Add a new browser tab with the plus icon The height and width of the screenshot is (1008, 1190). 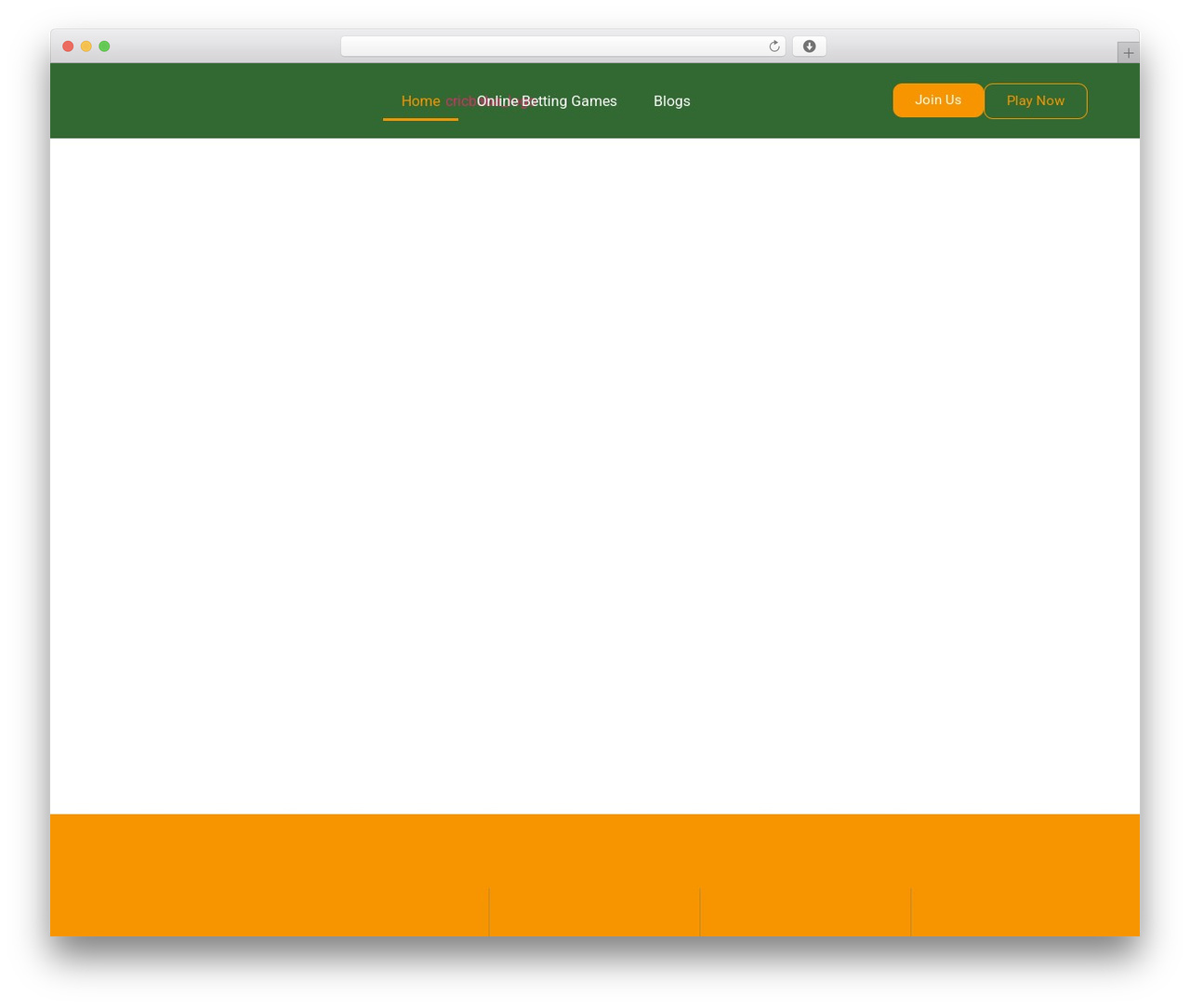pyautogui.click(x=1128, y=53)
